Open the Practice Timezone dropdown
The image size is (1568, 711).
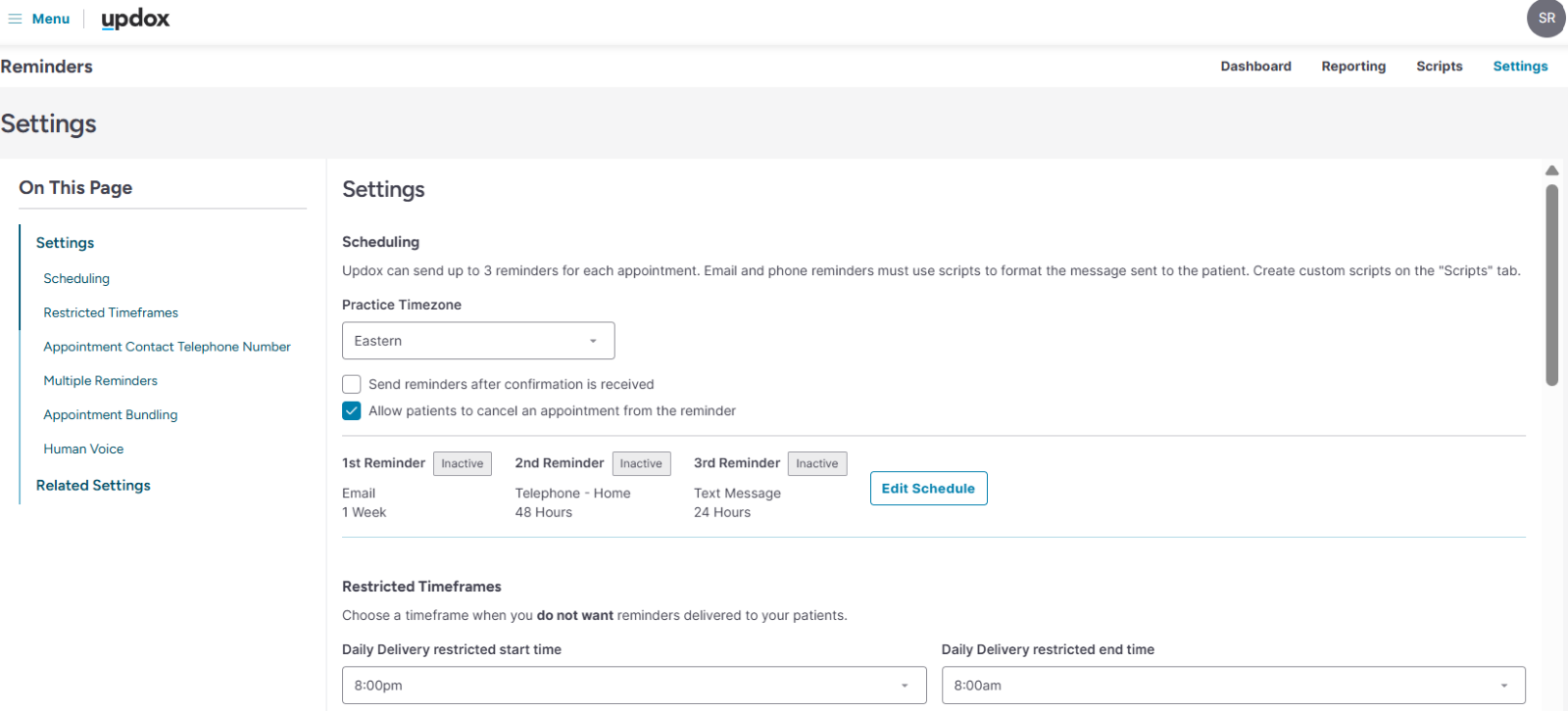tap(478, 341)
